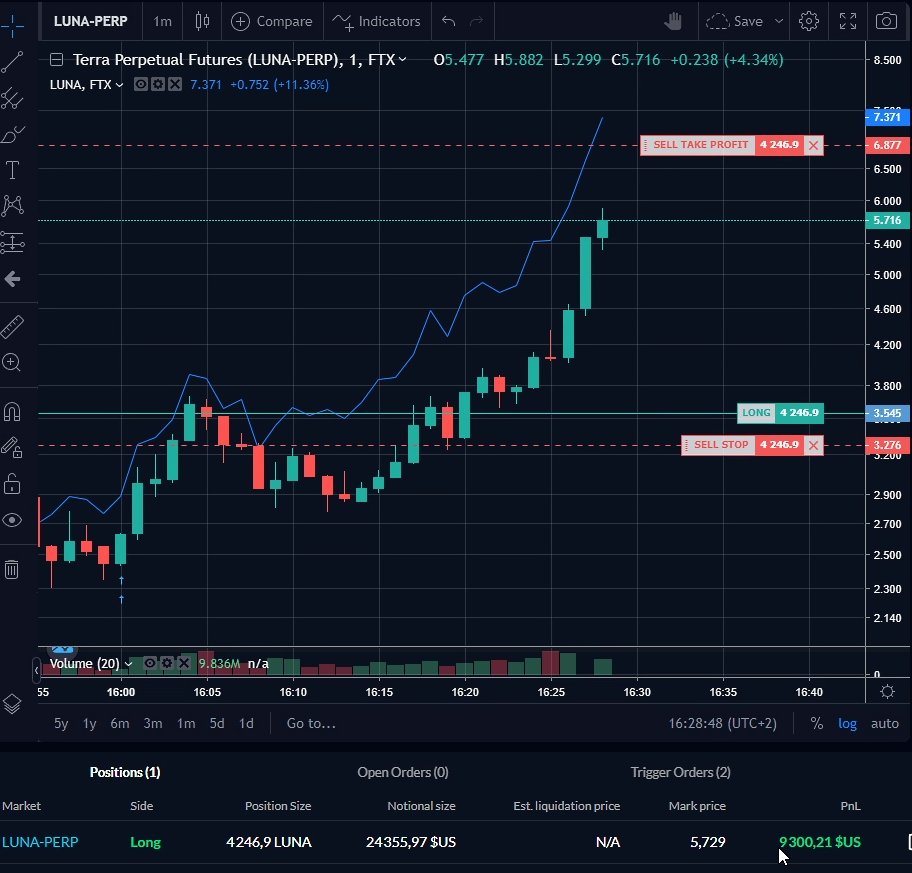Toggle magnet mode for drawings

12,412
